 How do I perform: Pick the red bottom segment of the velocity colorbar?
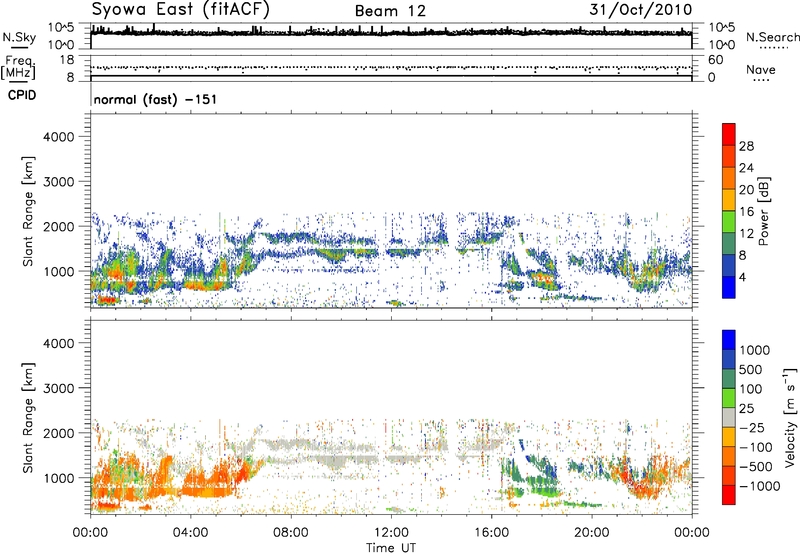[729, 495]
